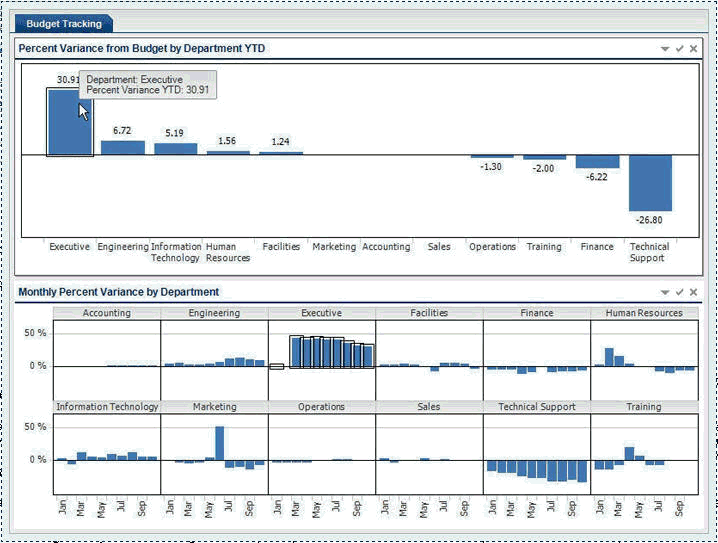Click the Engineering bar labeled 6.72
Image resolution: width=718 pixels, height=543 pixels.
coord(122,148)
